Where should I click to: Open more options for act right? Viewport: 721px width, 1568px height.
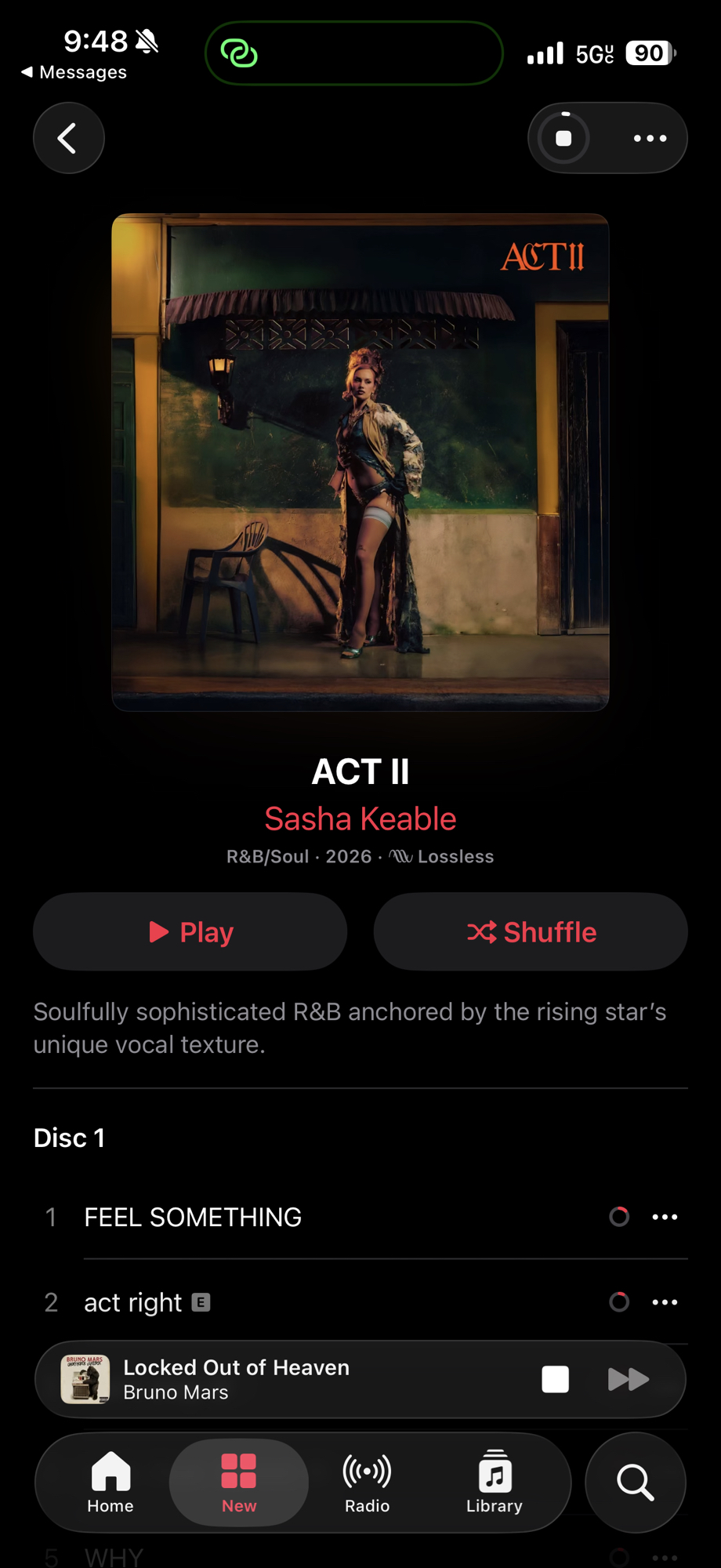[665, 1302]
